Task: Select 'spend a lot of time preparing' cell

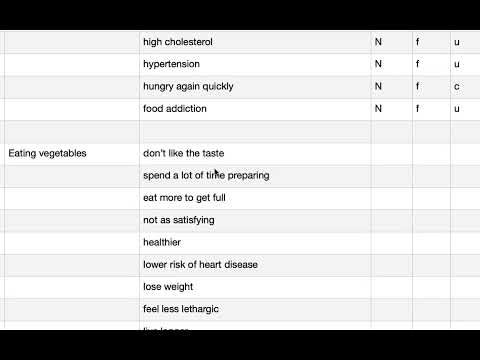Action: coord(255,176)
